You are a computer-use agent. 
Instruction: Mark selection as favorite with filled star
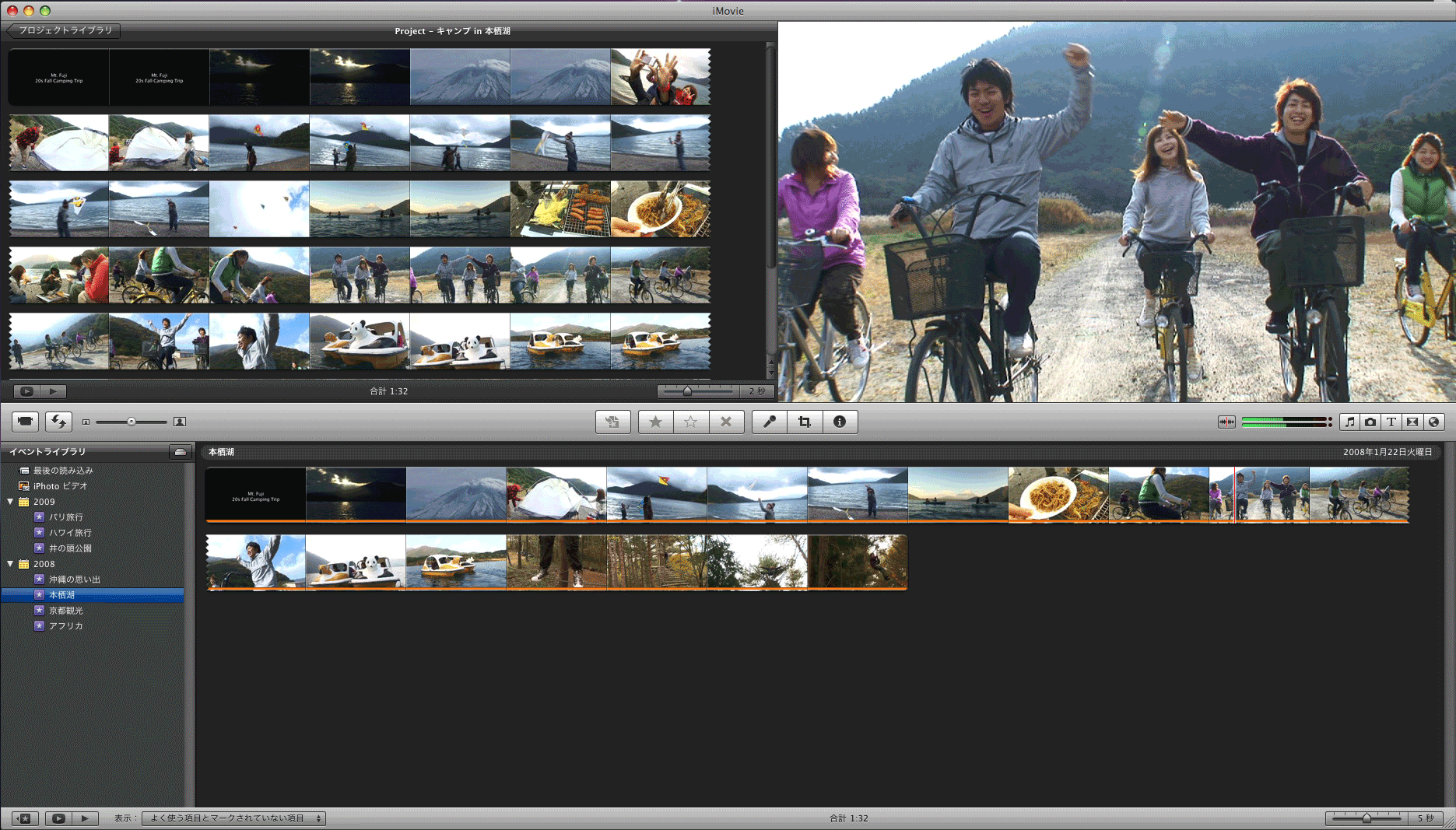pyautogui.click(x=655, y=422)
